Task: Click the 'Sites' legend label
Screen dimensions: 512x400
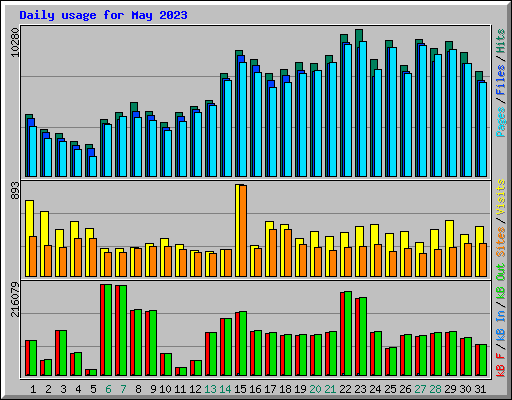Action: [x=501, y=242]
